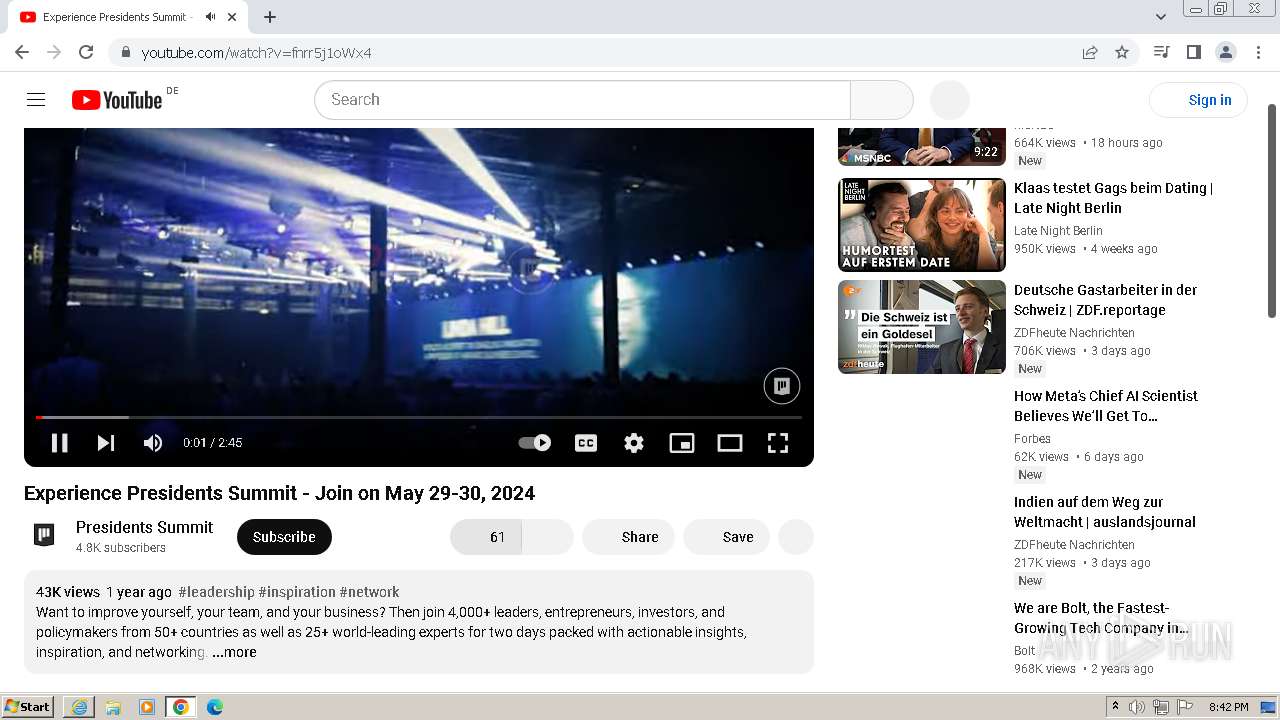
Task: Open the Presidents Summit channel avatar
Action: click(44, 535)
